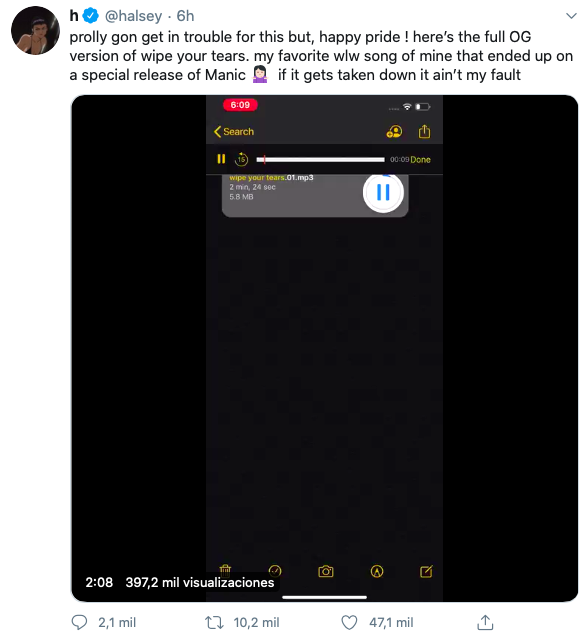Tap the markup pen circle icon
This screenshot has height=635, width=582.
point(377,571)
